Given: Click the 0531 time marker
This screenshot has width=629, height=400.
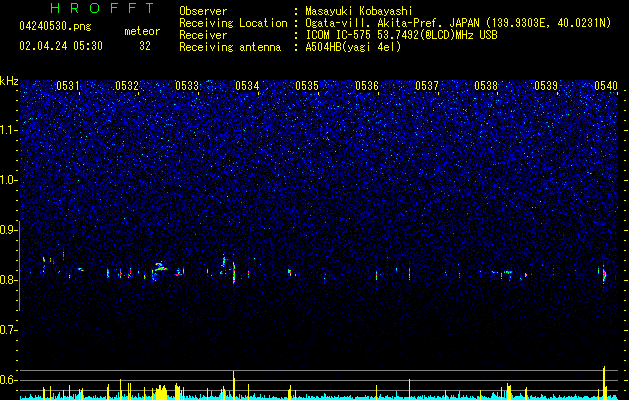Looking at the screenshot, I should pyautogui.click(x=68, y=86).
